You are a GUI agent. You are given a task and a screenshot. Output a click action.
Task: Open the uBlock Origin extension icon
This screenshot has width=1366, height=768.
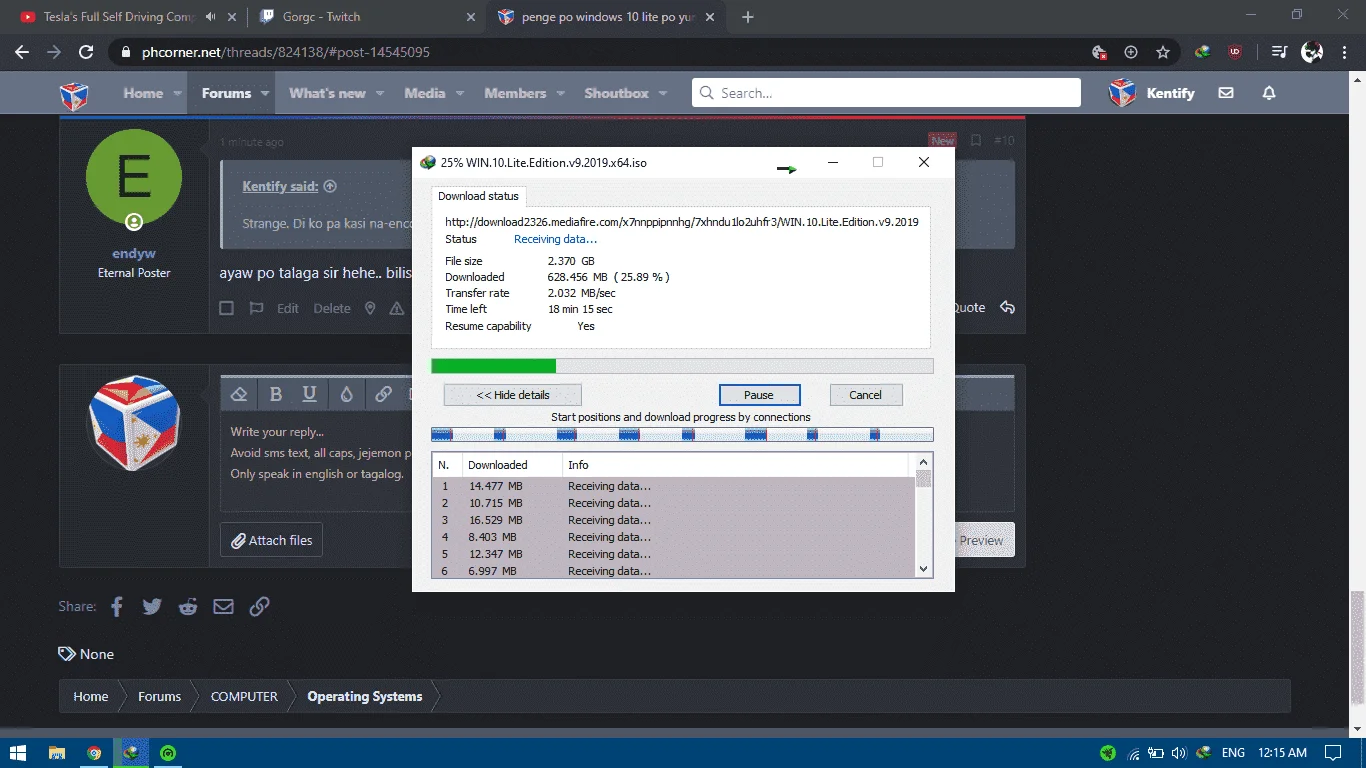pos(1235,52)
